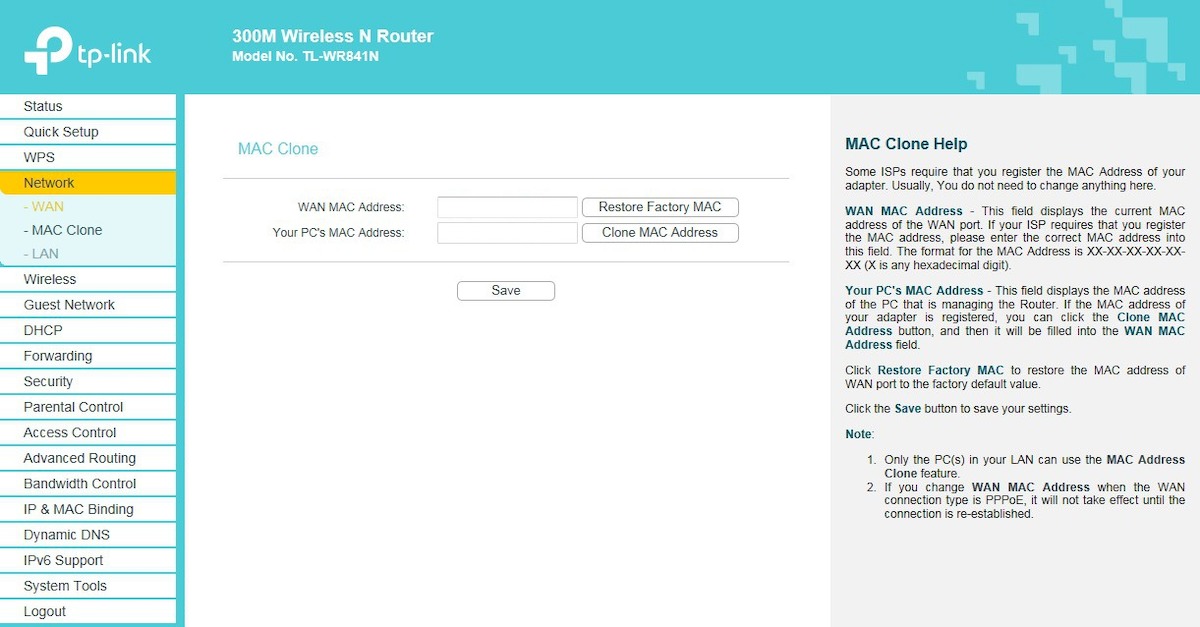Open the WPS settings

[38, 157]
